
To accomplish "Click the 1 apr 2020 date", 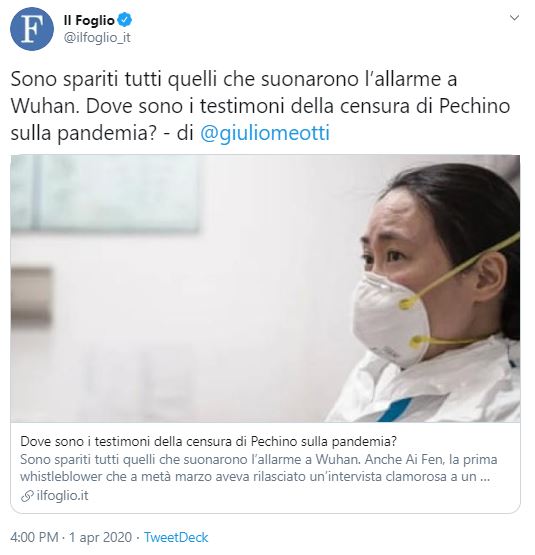I will [101, 537].
